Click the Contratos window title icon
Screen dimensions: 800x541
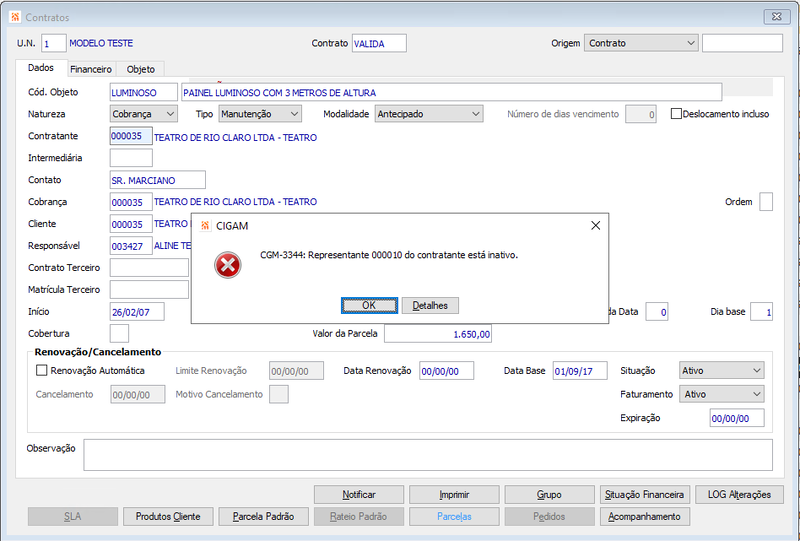15,17
